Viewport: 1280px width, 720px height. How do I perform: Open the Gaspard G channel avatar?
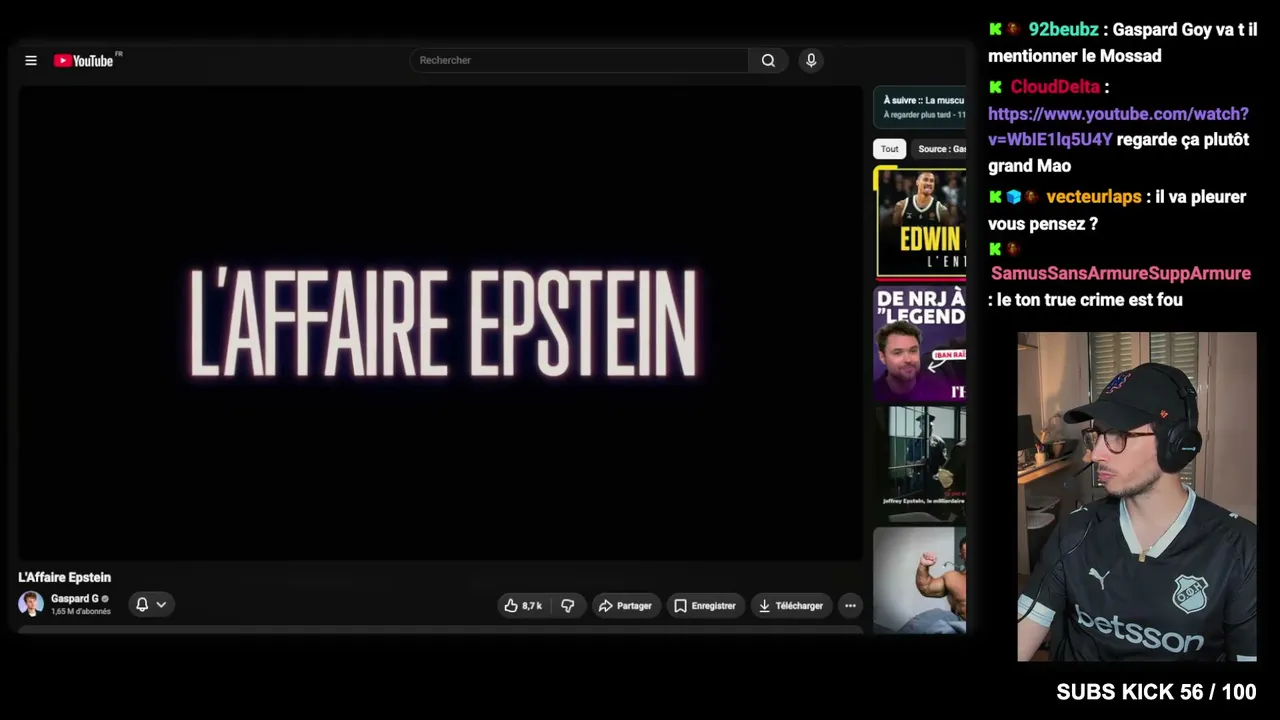click(x=31, y=604)
